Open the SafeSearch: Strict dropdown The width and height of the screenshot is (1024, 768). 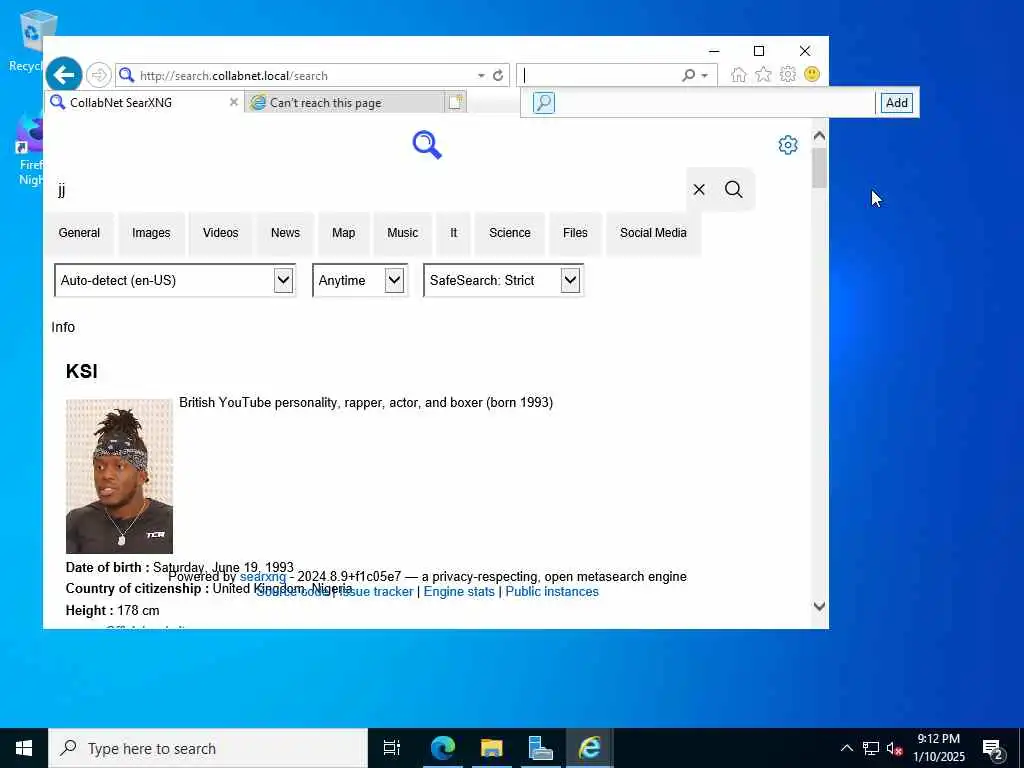(x=504, y=280)
